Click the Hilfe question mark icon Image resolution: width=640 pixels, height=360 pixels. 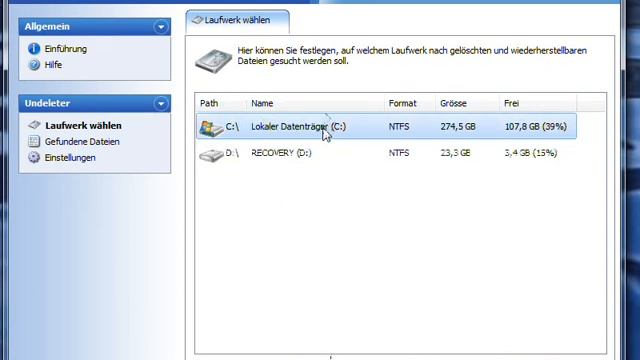click(x=34, y=64)
